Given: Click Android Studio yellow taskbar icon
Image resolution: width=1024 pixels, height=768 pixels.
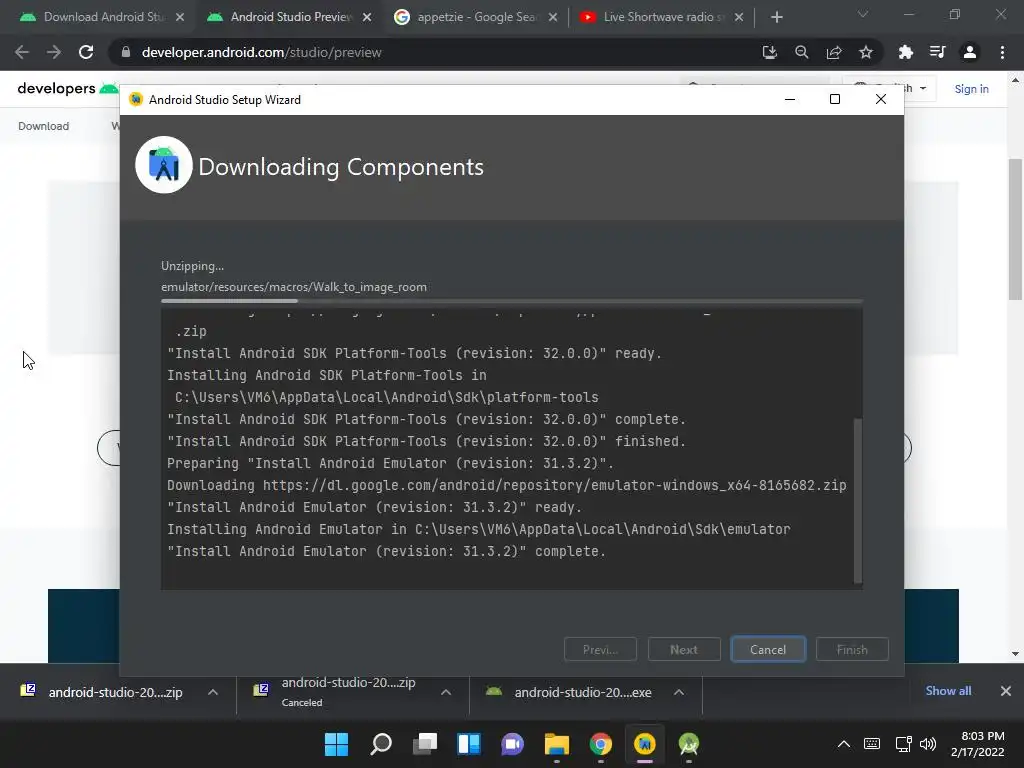Looking at the screenshot, I should click(x=645, y=744).
